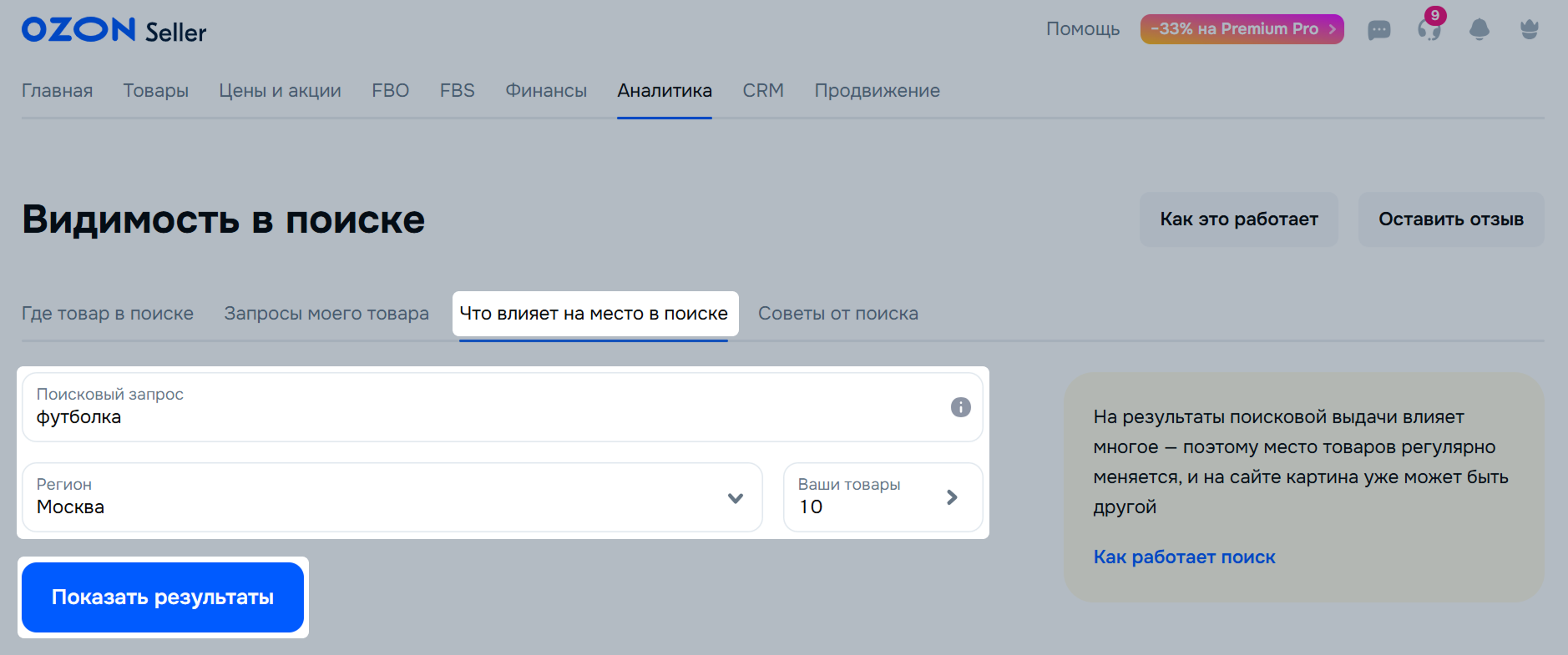Click the OZON Seller logo
Viewport: 1568px width, 655px height.
coord(114,30)
